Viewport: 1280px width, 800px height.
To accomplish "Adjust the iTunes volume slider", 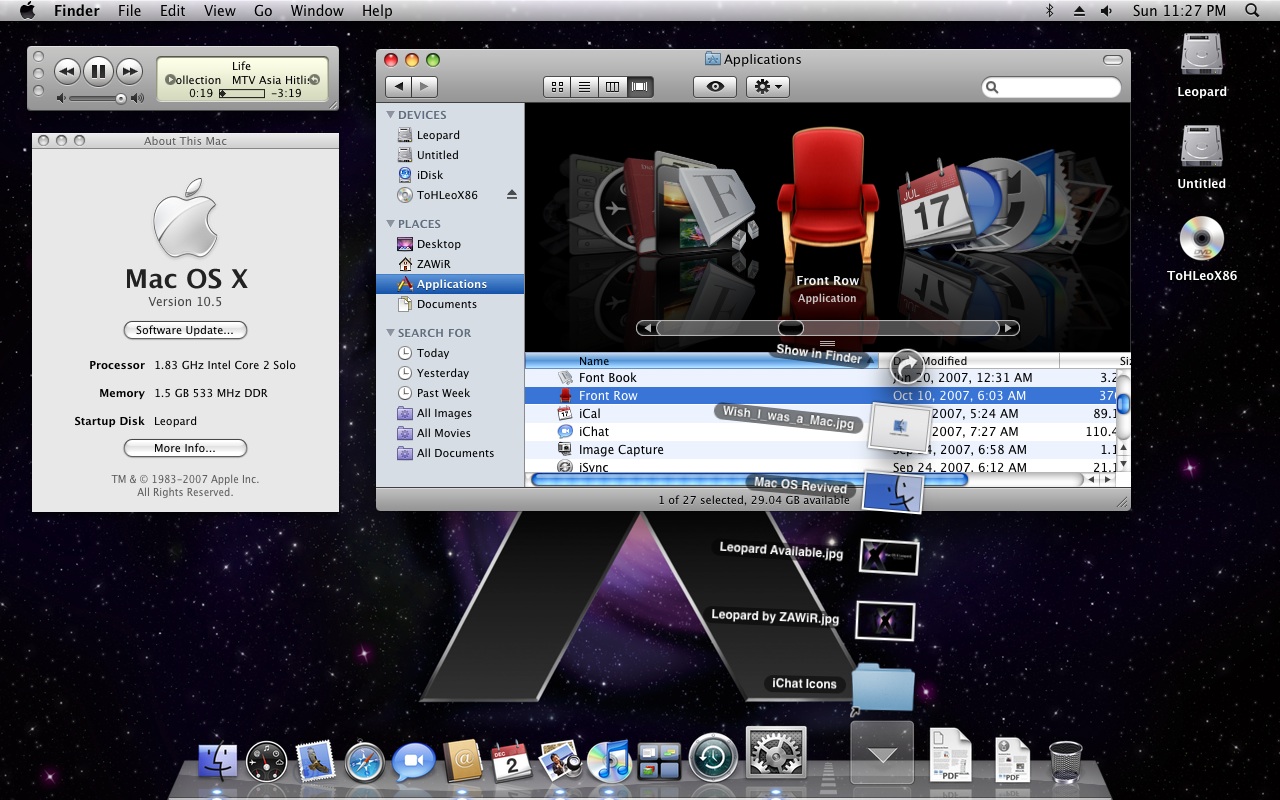I will (x=121, y=98).
